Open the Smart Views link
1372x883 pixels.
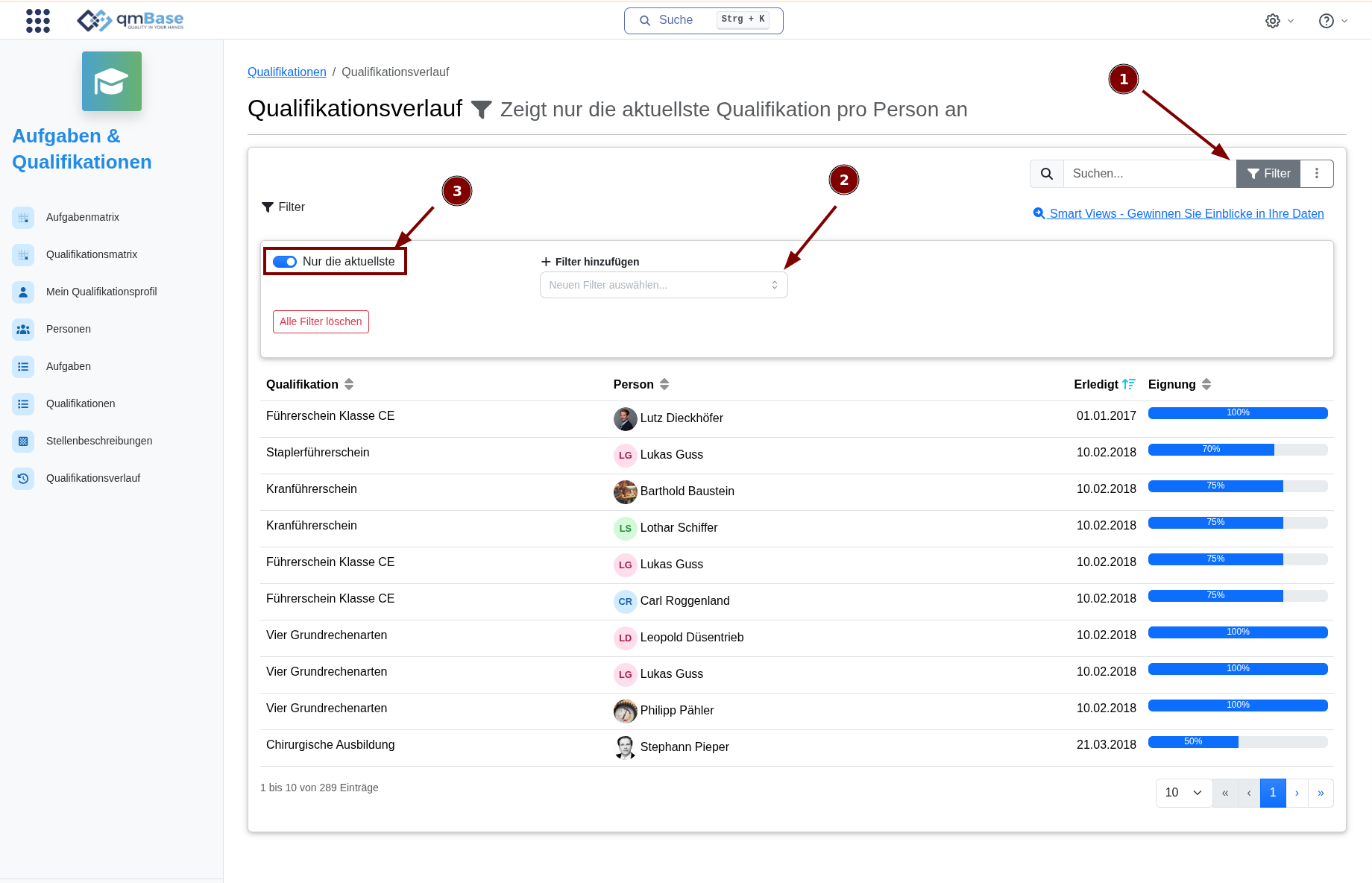click(x=1178, y=214)
